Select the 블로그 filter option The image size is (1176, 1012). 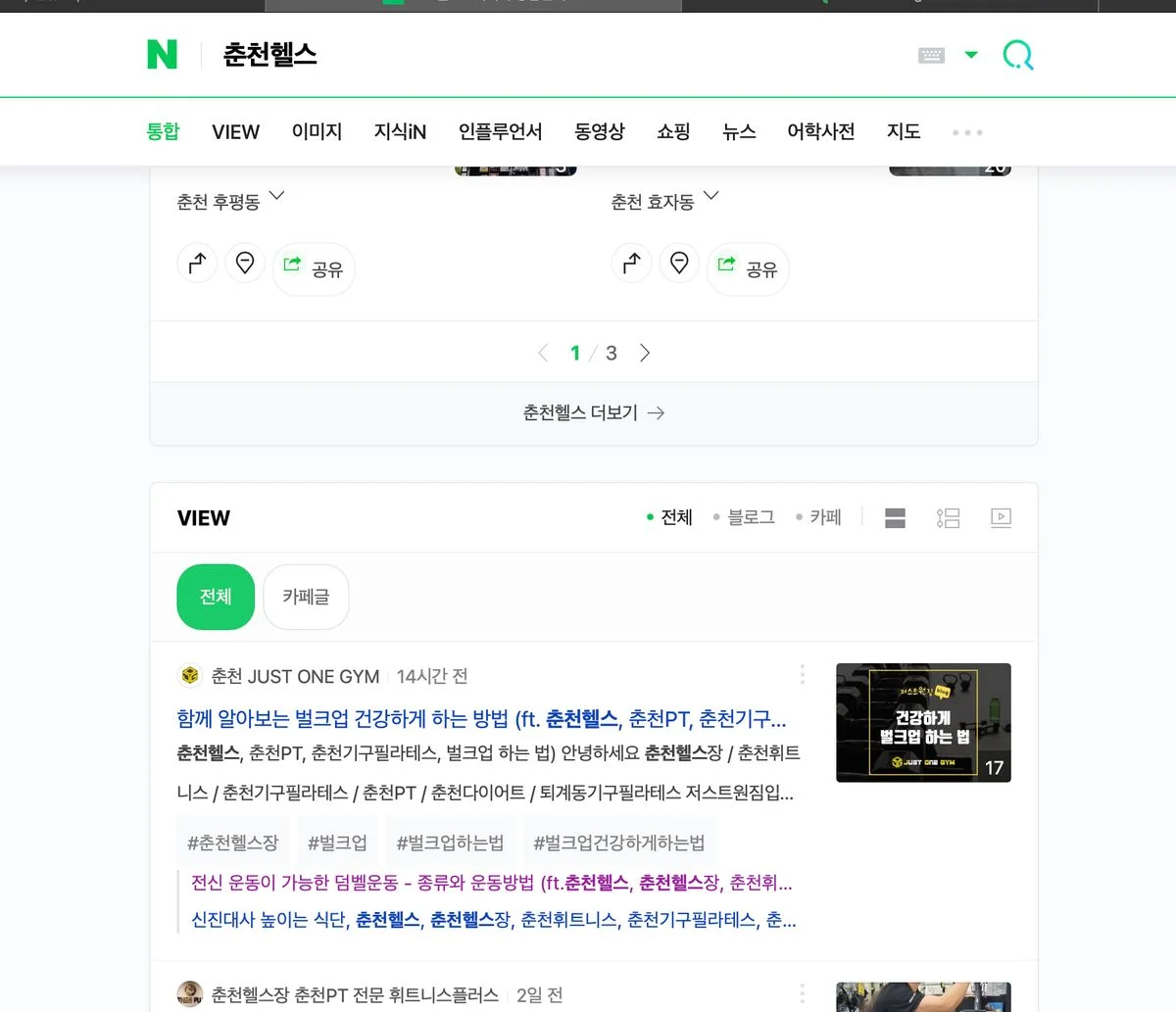click(x=744, y=517)
